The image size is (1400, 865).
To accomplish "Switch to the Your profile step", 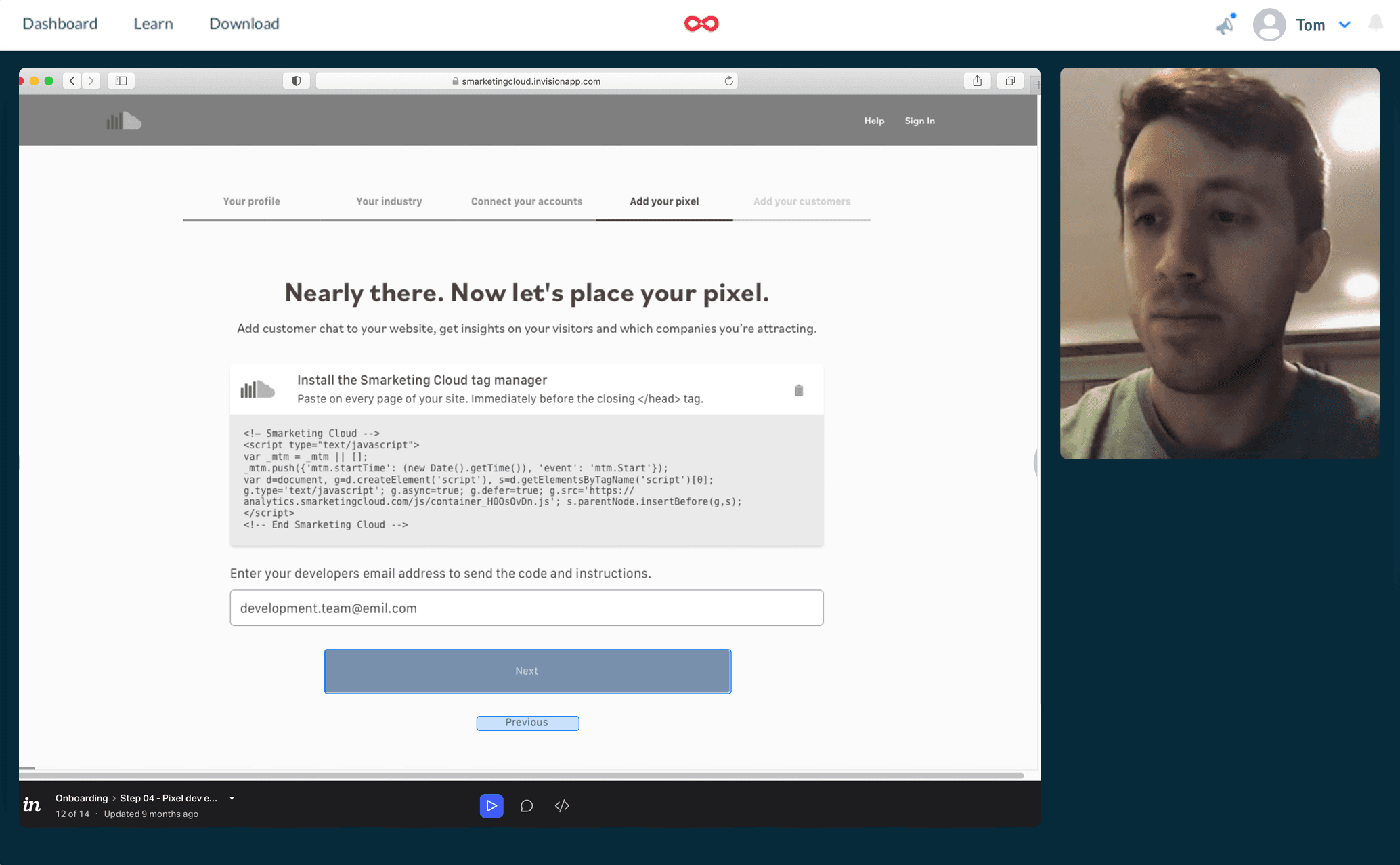I will [251, 201].
